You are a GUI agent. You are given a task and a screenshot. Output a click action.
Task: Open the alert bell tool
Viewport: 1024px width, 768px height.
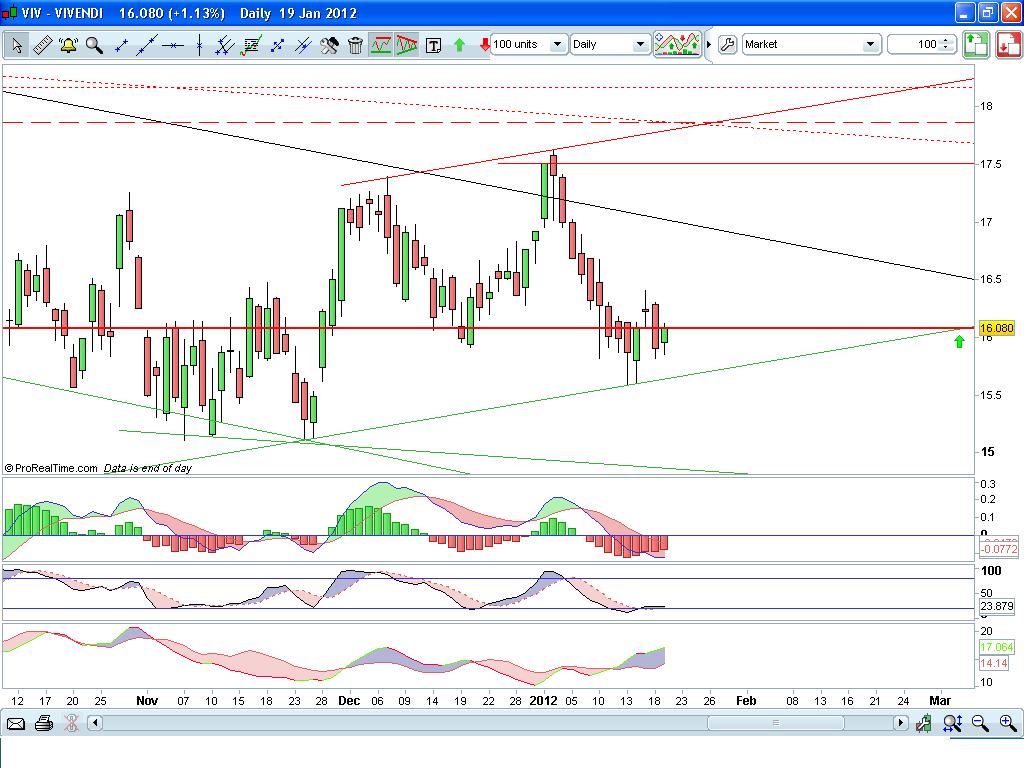[68, 45]
